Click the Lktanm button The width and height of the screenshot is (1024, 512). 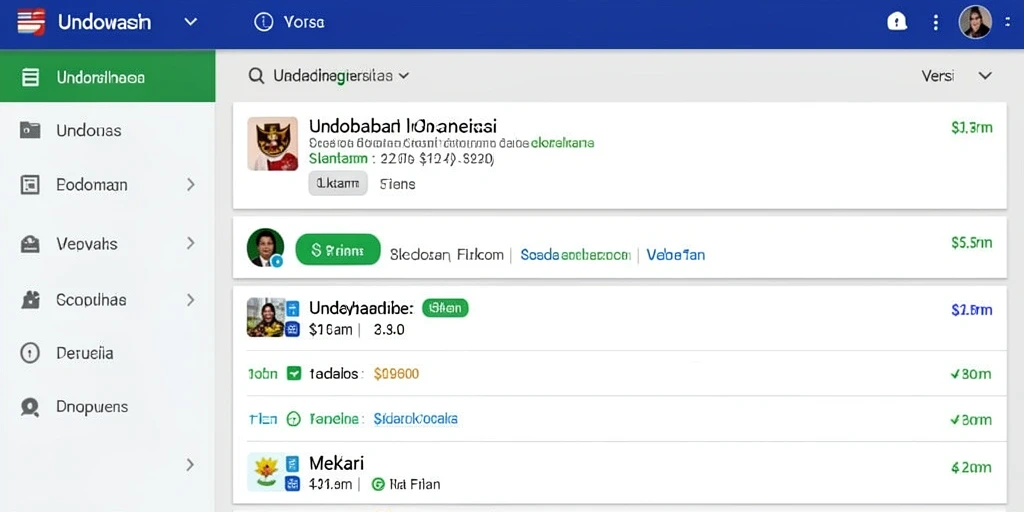[x=338, y=184]
